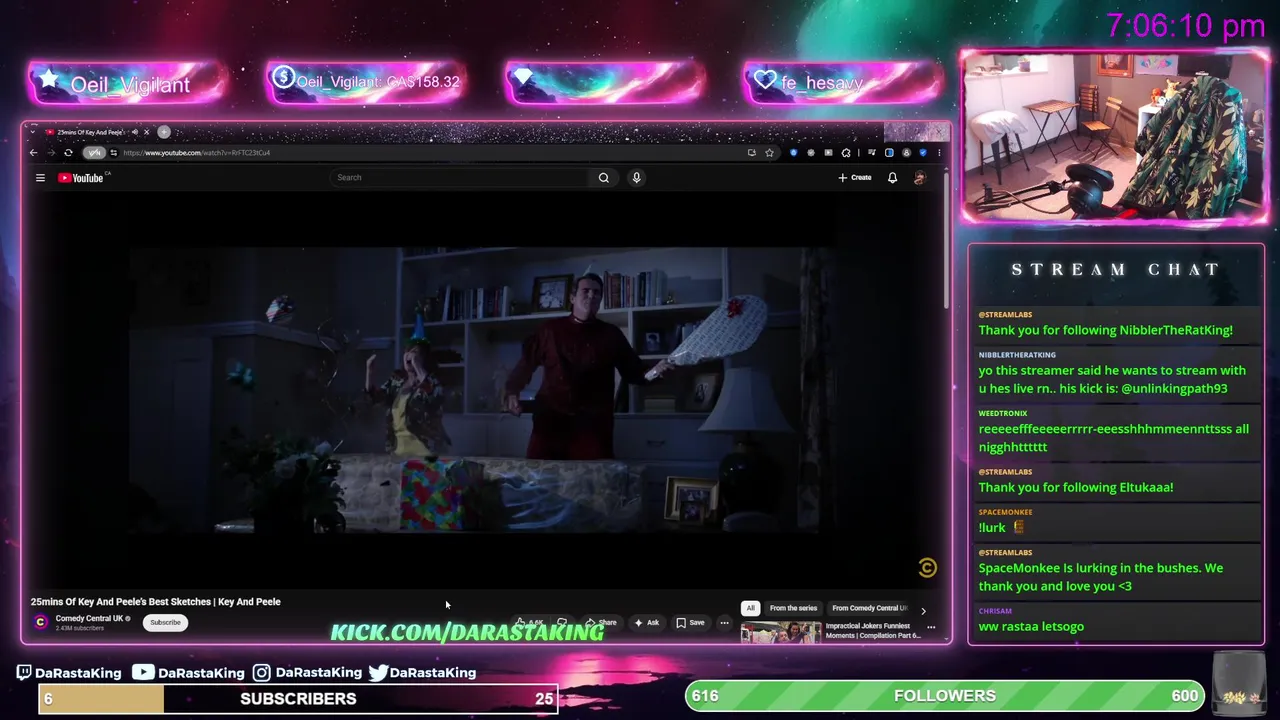
Task: Share the video
Action: [x=601, y=622]
